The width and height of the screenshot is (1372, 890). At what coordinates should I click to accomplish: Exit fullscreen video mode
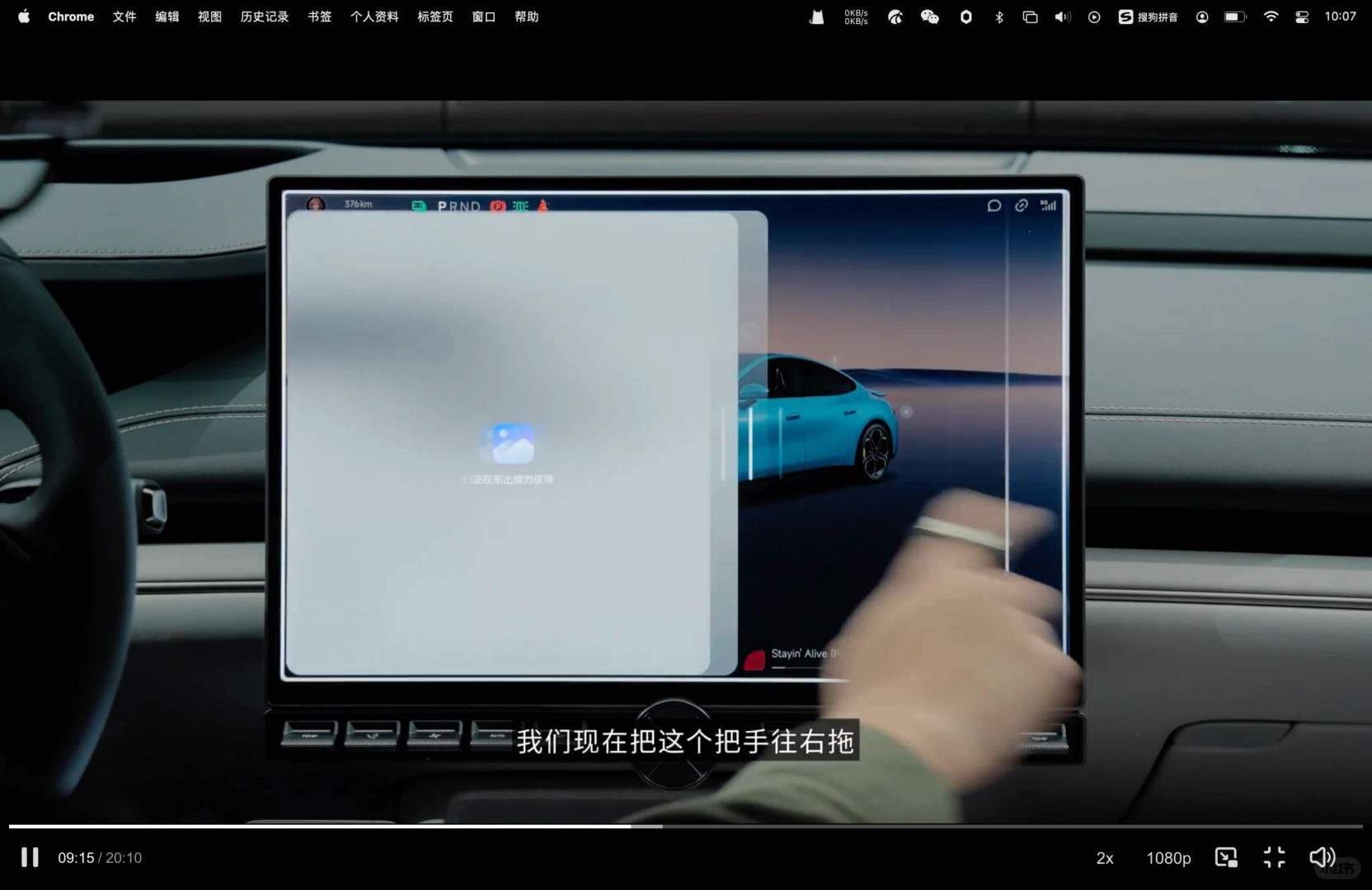point(1274,857)
